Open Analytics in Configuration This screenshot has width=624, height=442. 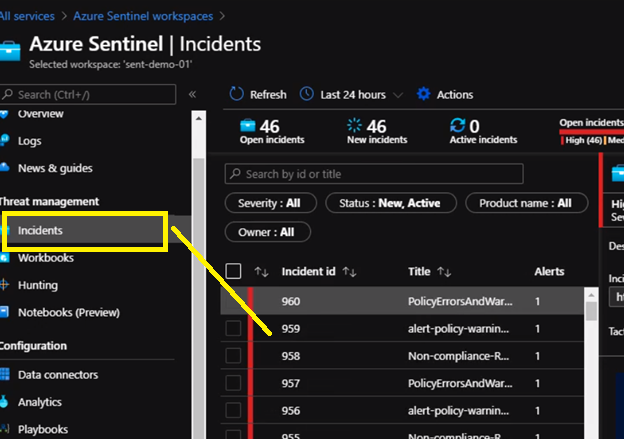(40, 402)
